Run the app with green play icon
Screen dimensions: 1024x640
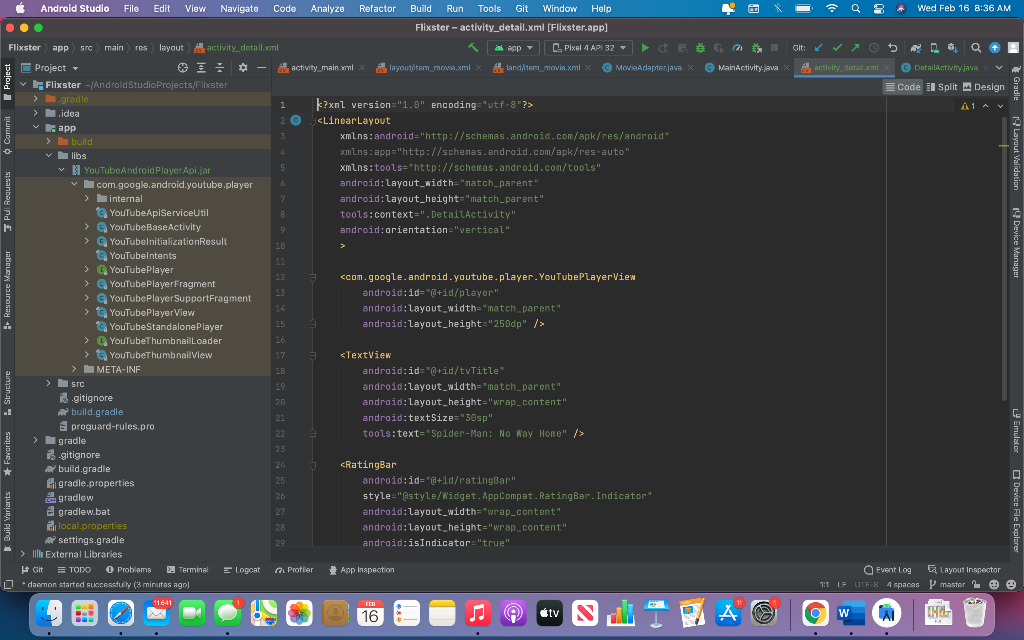coord(645,48)
